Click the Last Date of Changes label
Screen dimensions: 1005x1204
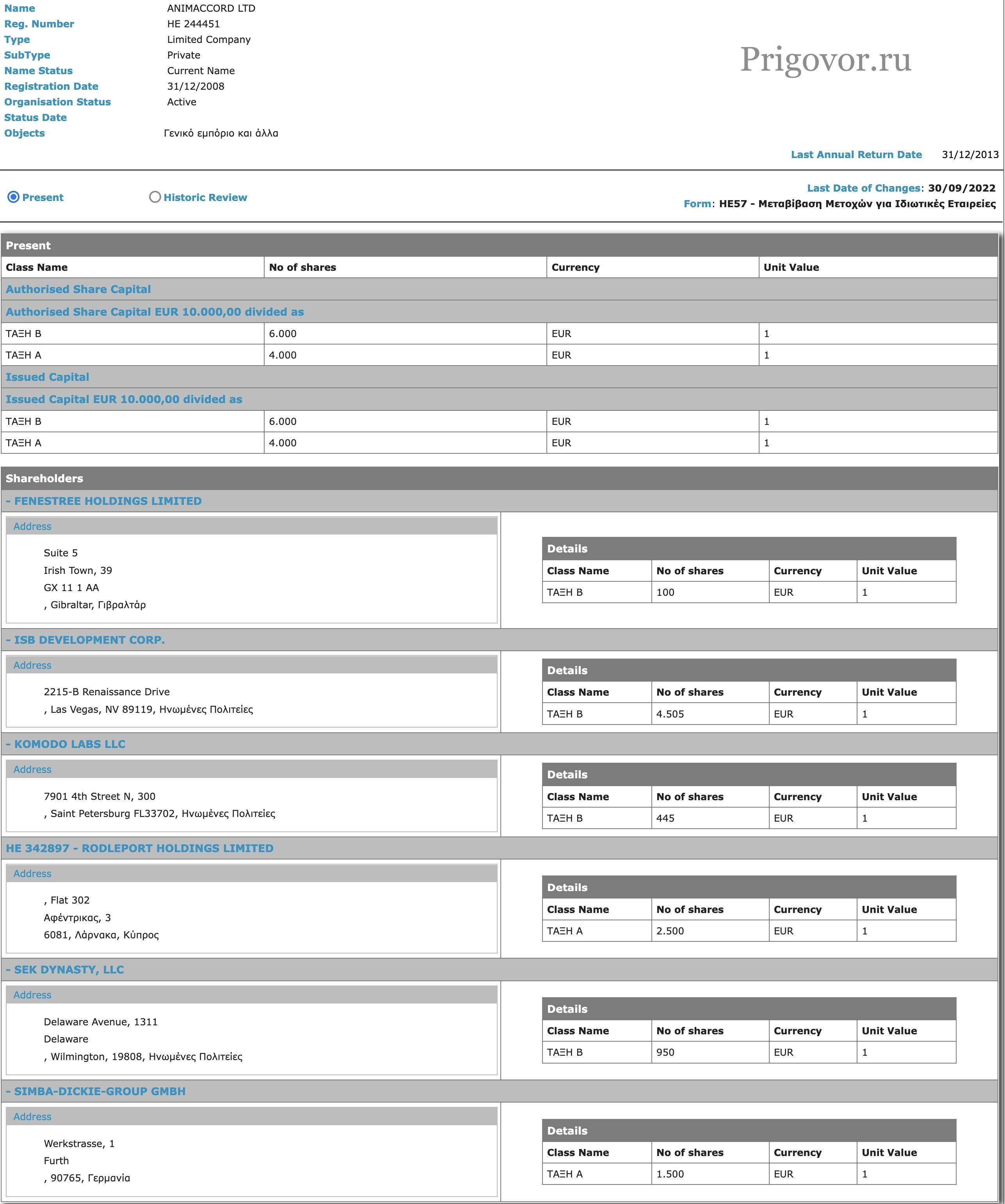point(863,188)
